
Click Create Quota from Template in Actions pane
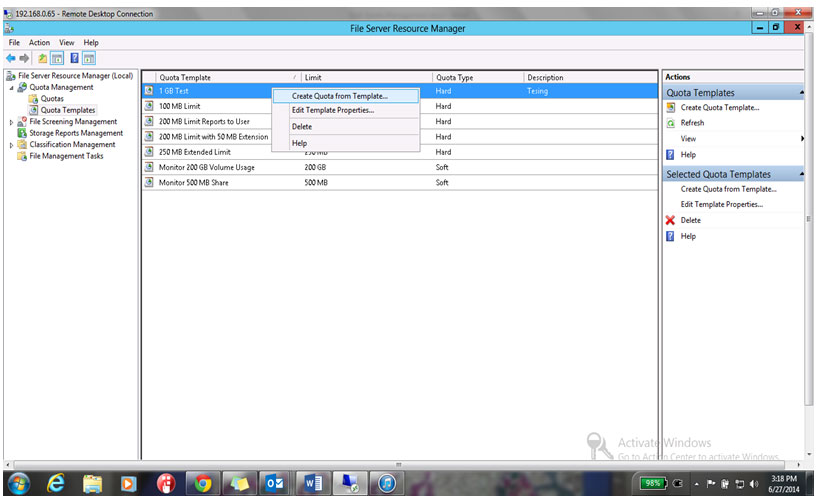coord(728,189)
